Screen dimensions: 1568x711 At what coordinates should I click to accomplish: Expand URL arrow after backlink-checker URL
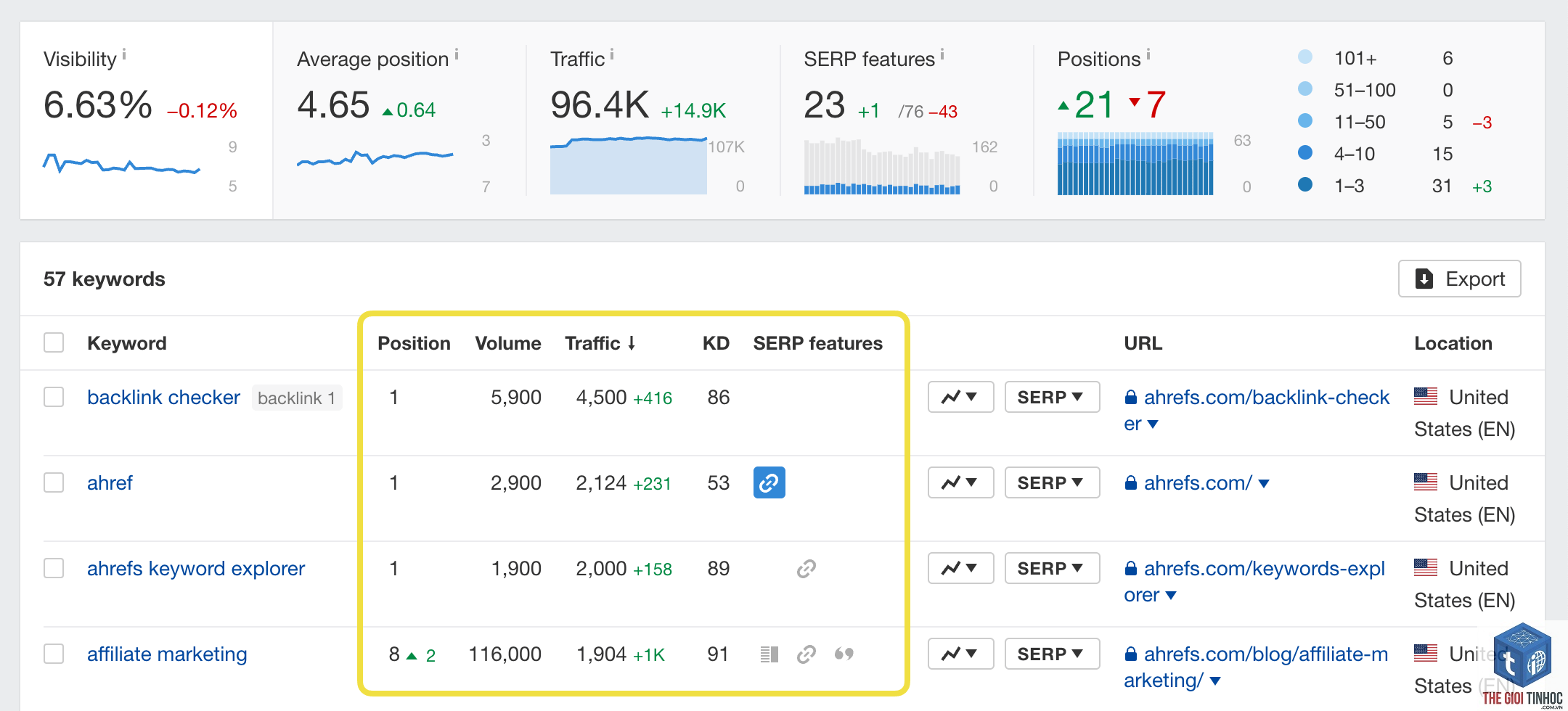tap(1153, 424)
